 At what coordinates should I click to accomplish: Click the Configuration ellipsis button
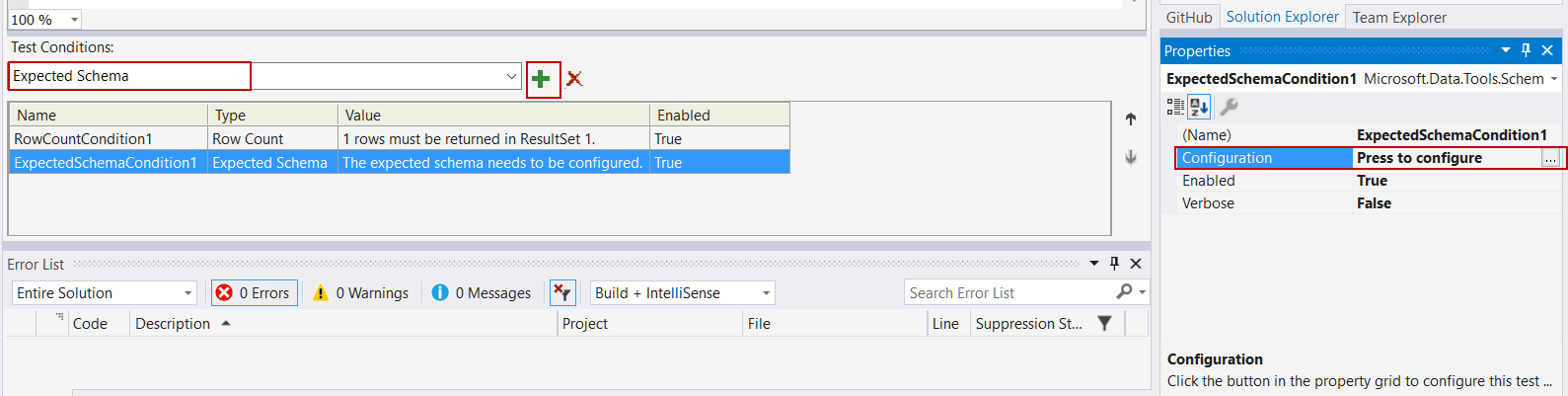[1550, 158]
